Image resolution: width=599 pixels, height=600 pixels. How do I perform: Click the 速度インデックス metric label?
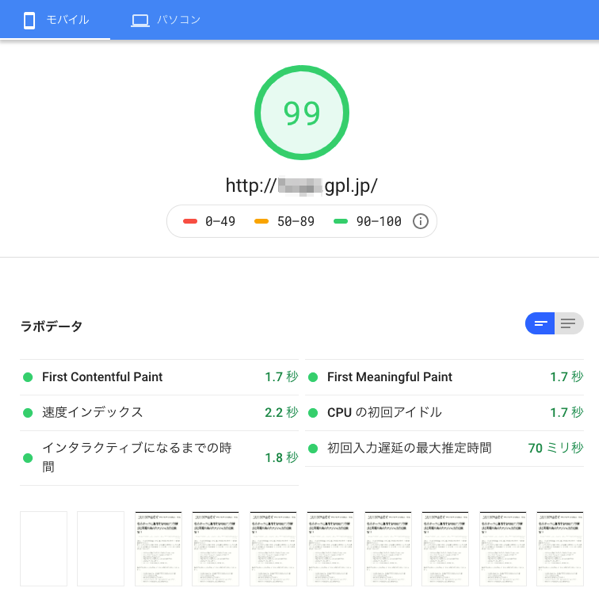[92, 412]
